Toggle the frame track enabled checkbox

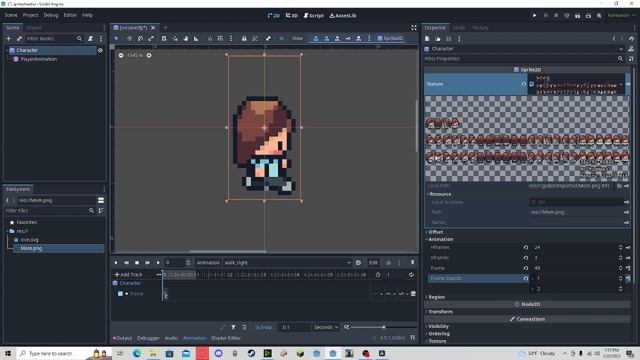click(x=120, y=293)
